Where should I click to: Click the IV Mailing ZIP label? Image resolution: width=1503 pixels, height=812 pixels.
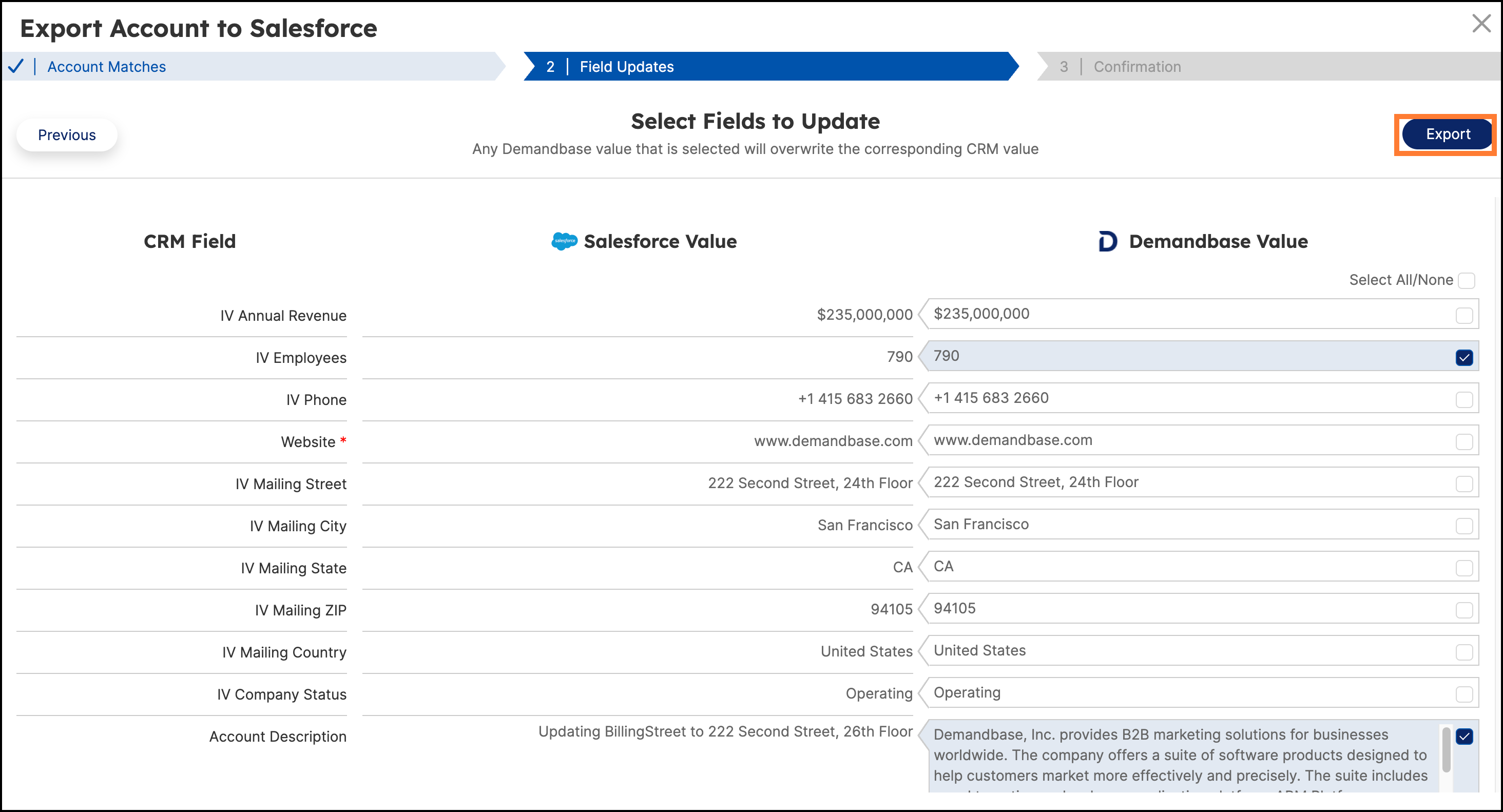coord(300,610)
